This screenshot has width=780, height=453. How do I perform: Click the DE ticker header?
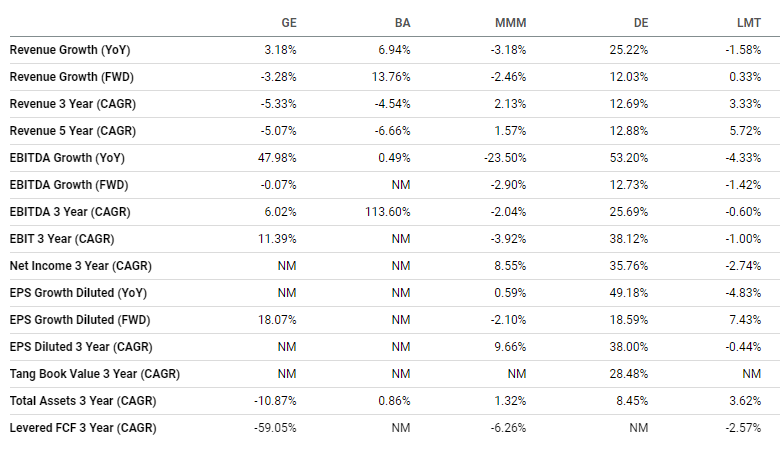[641, 23]
